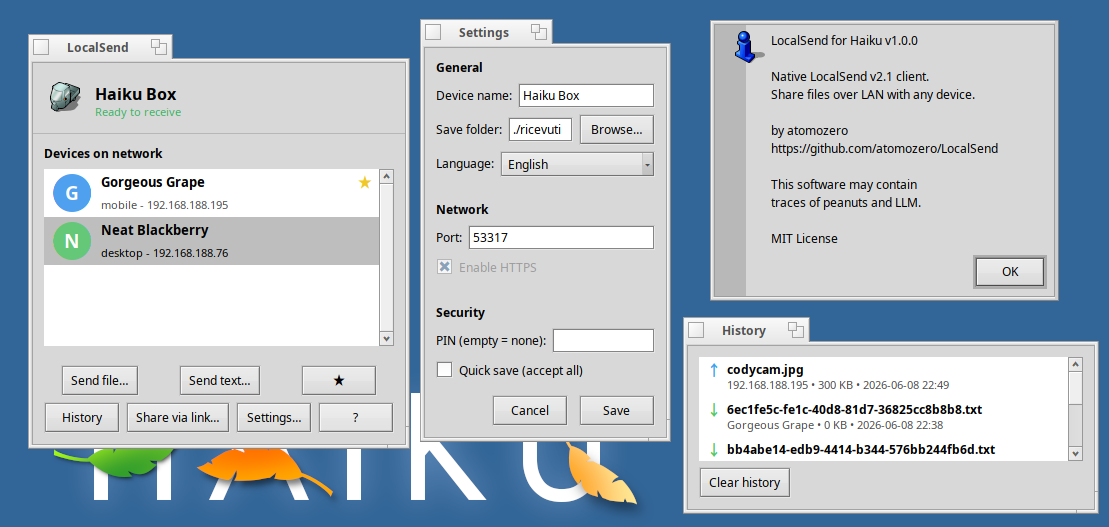Select the Neat Blackberry device row
The width and height of the screenshot is (1109, 527).
tap(211, 241)
